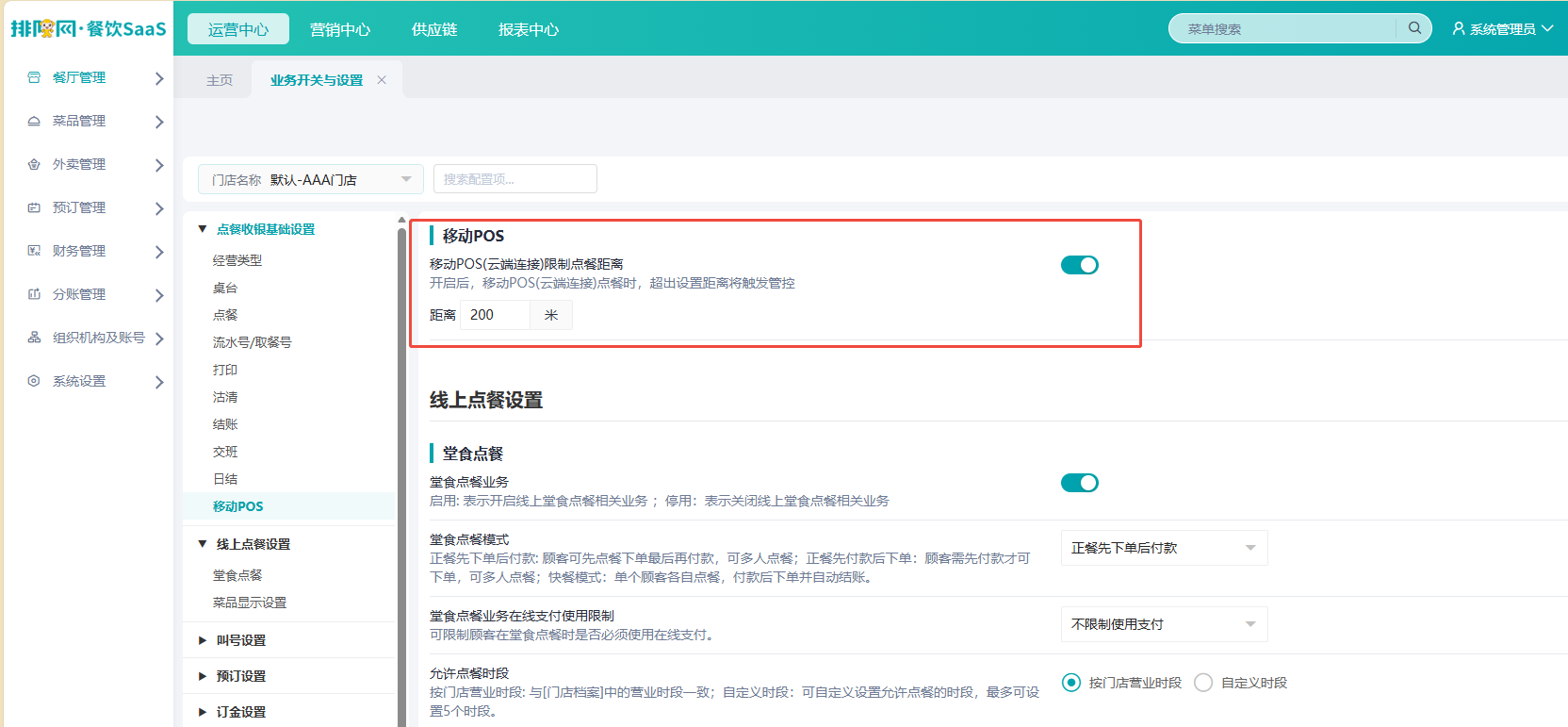This screenshot has width=1568, height=727.
Task: Click the 距离 value input showing 200
Action: (x=496, y=315)
